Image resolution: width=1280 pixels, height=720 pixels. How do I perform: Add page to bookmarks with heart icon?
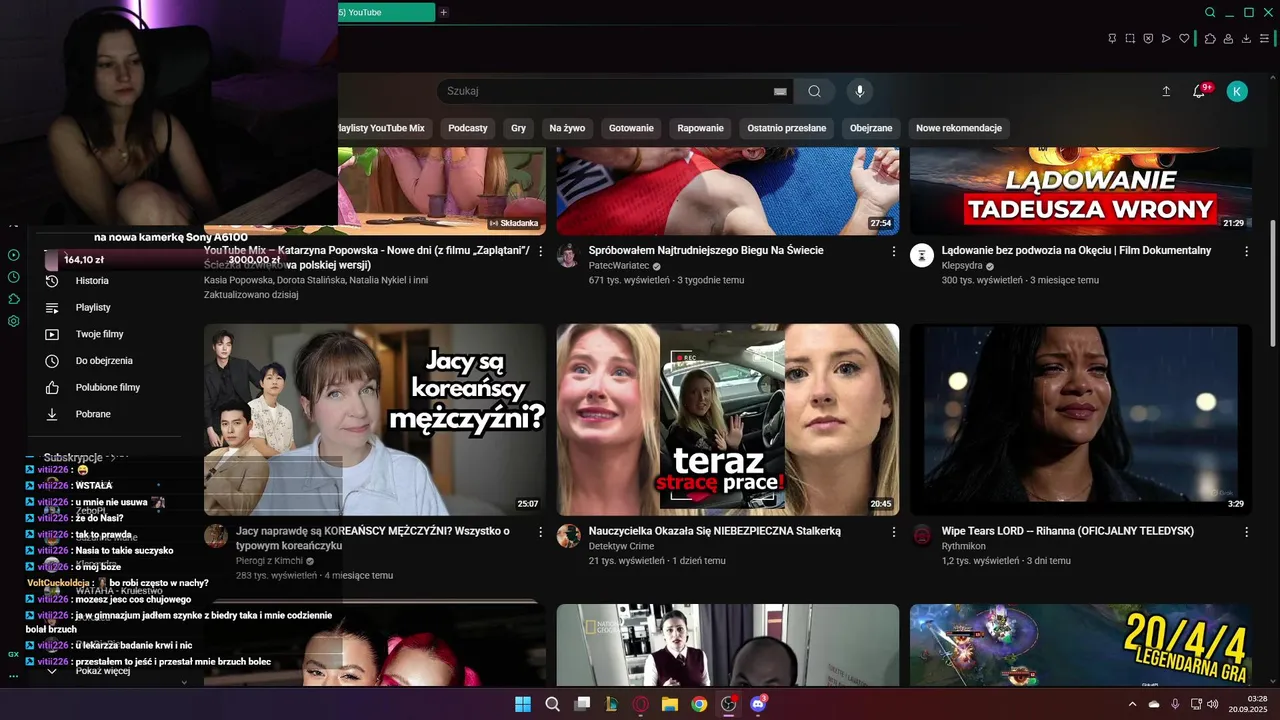pyautogui.click(x=1185, y=39)
